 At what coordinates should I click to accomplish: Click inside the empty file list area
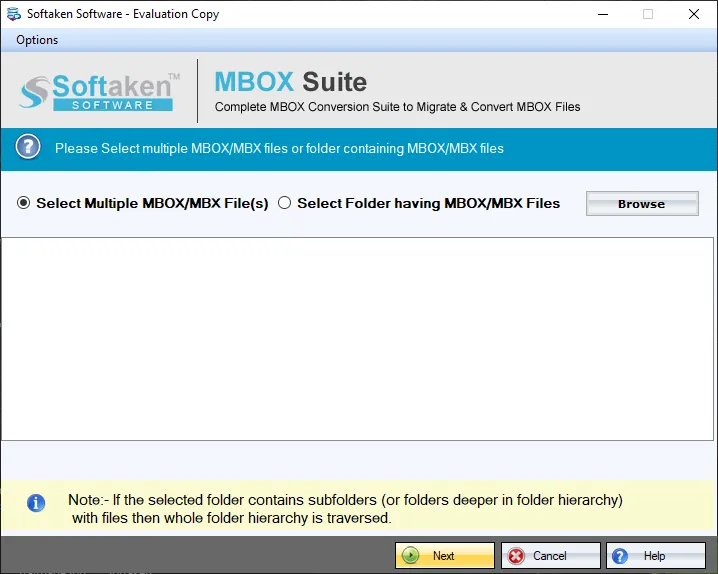pyautogui.click(x=357, y=339)
